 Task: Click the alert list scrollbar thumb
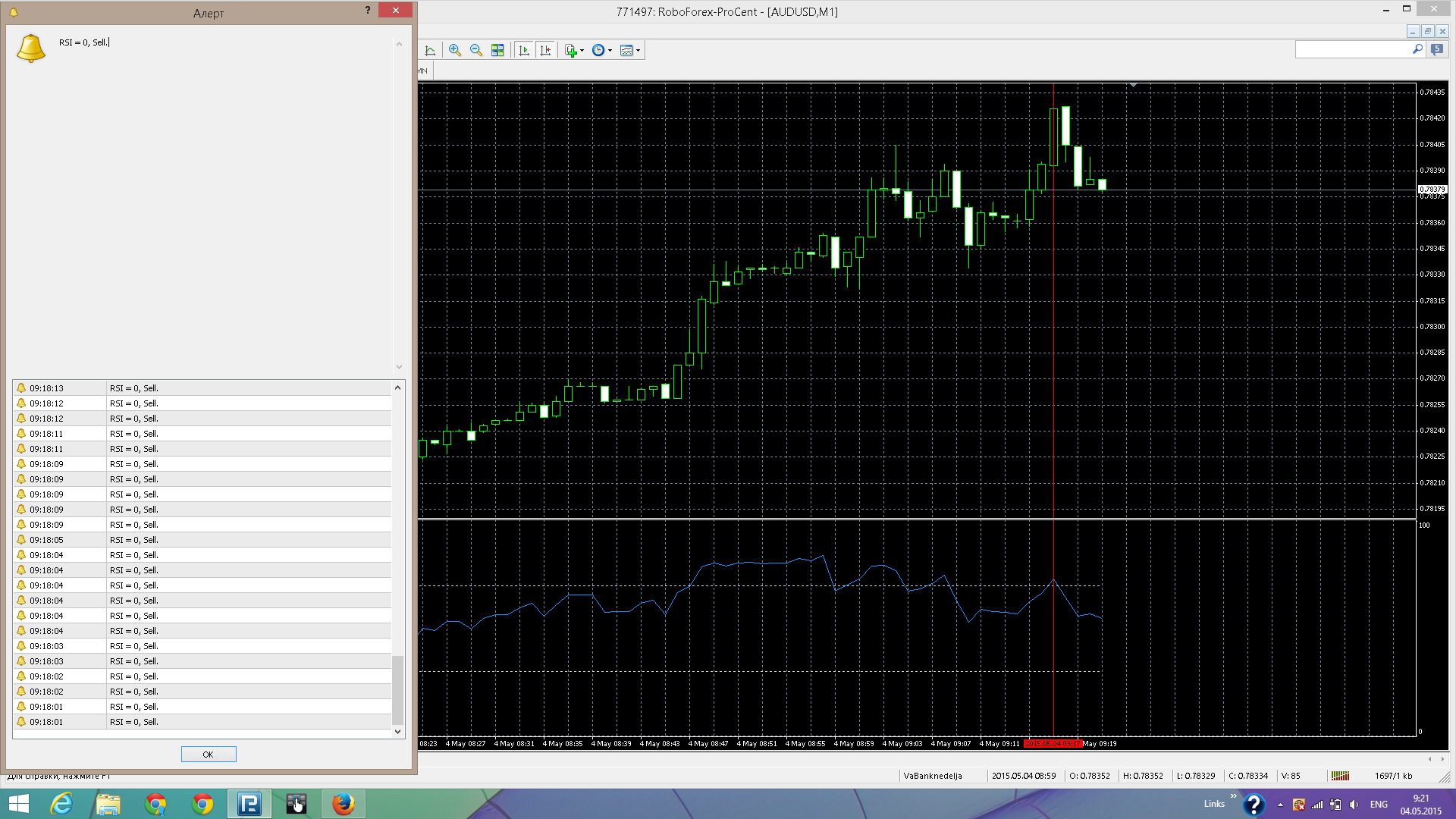(x=397, y=690)
